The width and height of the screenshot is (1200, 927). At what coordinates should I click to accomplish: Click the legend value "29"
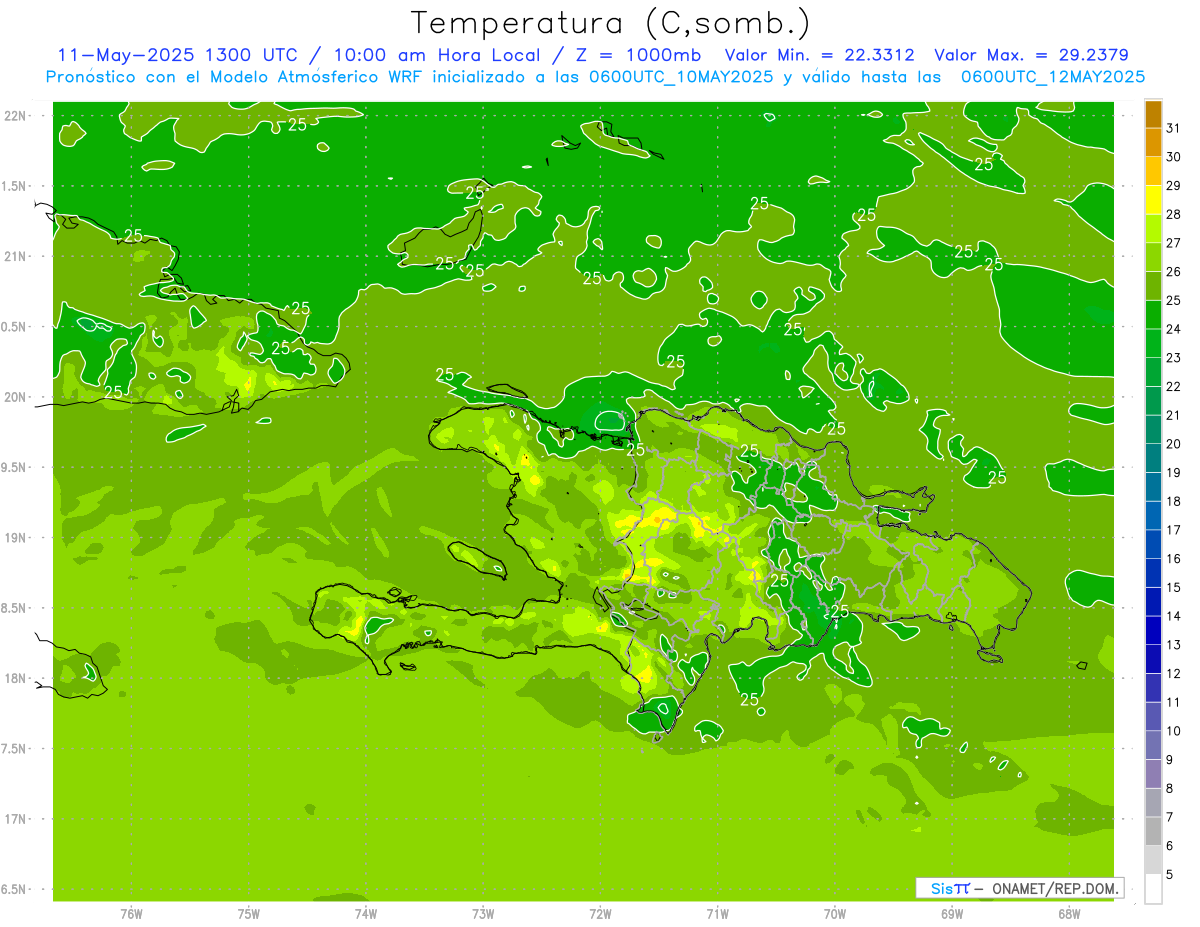click(1174, 185)
